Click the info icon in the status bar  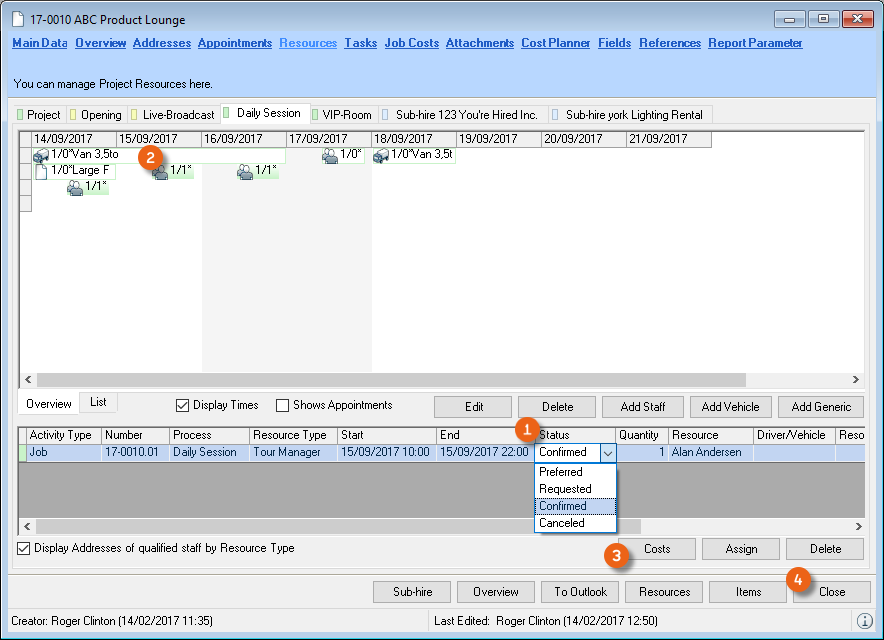pyautogui.click(x=865, y=621)
